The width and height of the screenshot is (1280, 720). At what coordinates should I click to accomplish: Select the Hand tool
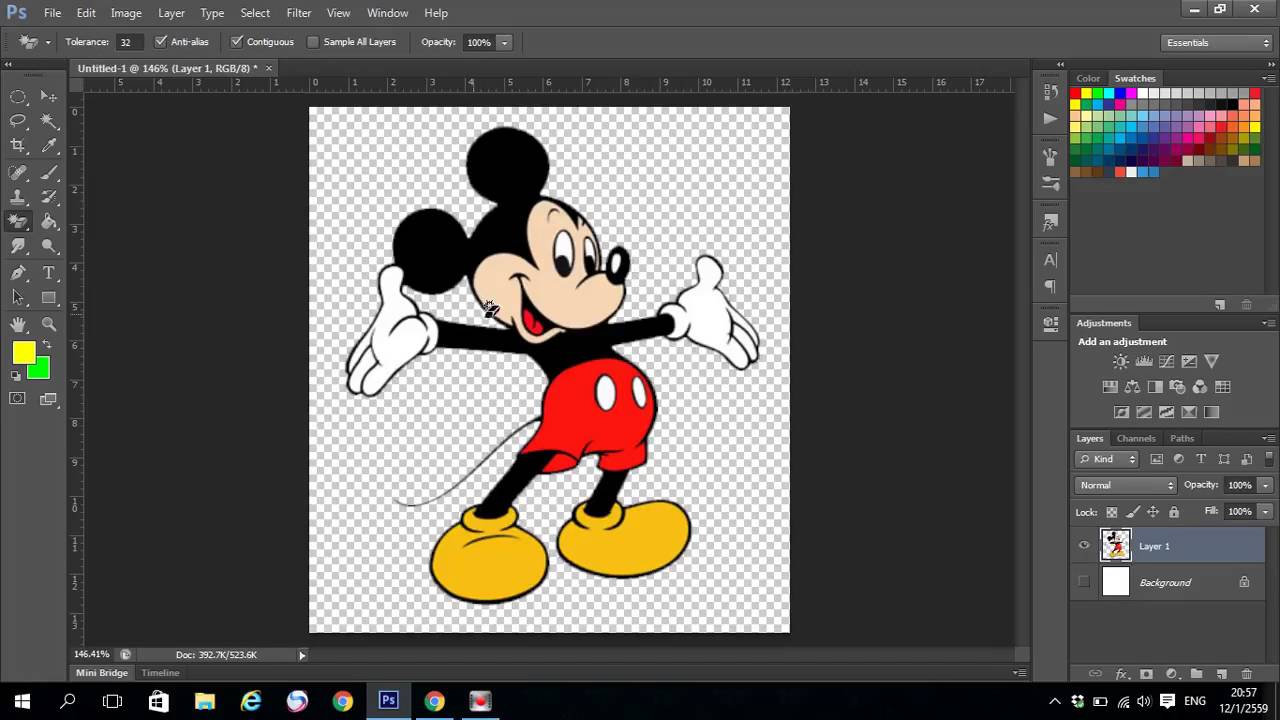(18, 324)
